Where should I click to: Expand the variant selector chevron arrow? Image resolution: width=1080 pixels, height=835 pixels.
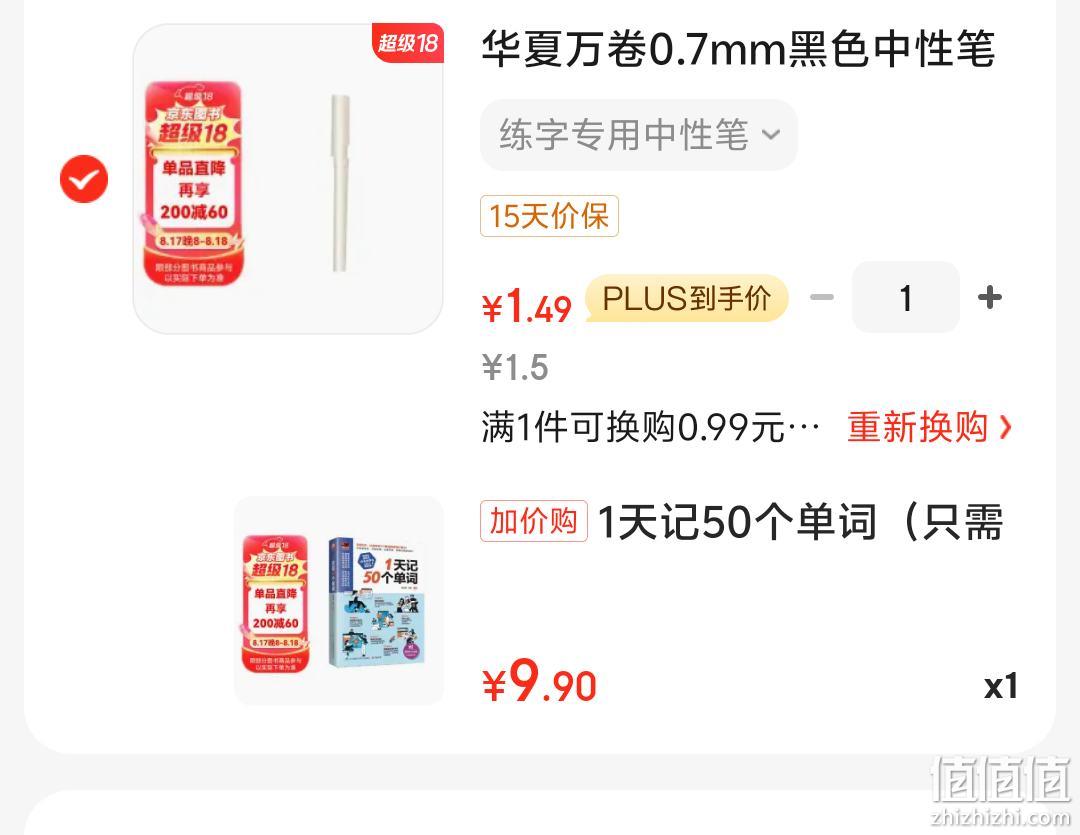coord(771,134)
